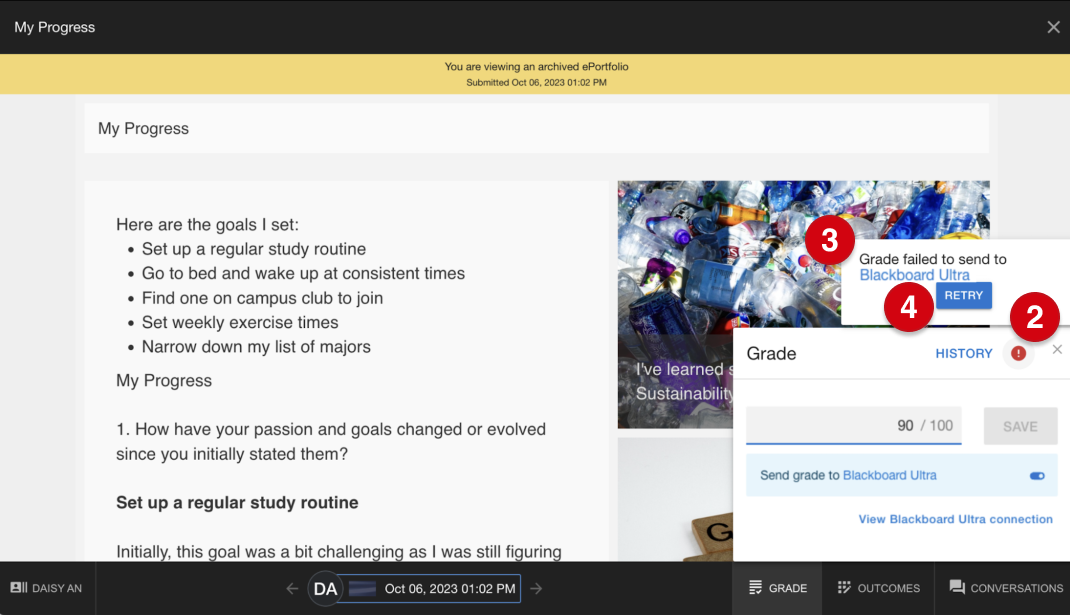Click the grade score input field

854,426
